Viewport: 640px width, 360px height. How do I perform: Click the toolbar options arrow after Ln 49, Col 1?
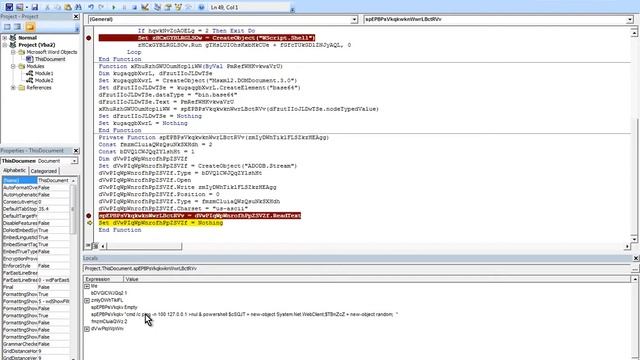pyautogui.click(x=292, y=9)
